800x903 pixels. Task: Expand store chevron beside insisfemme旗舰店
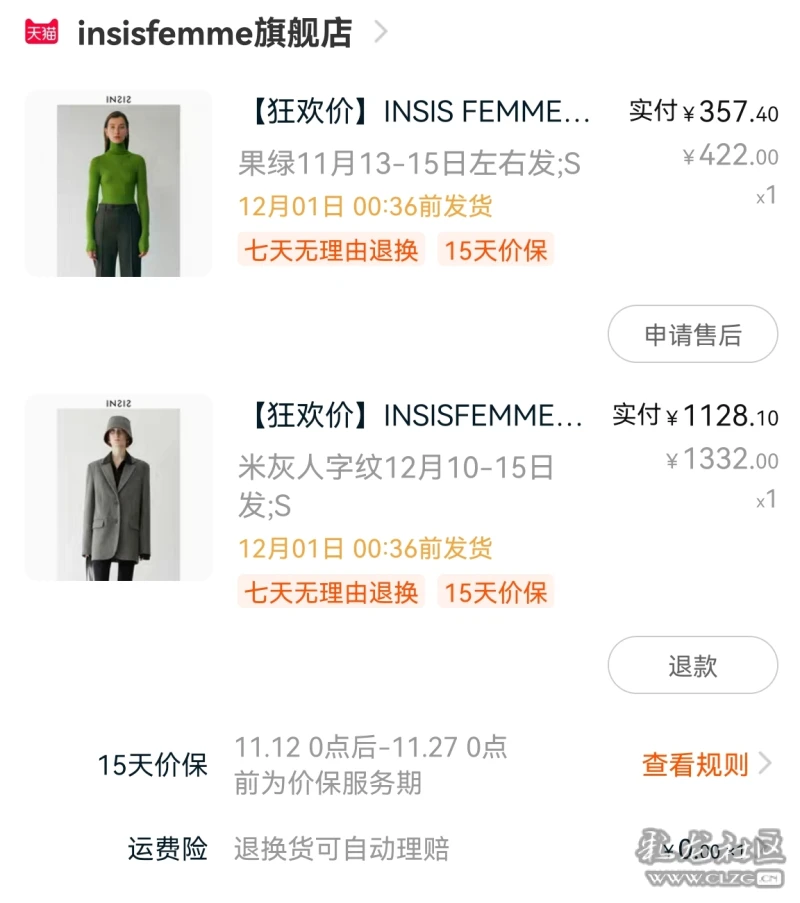point(380,32)
